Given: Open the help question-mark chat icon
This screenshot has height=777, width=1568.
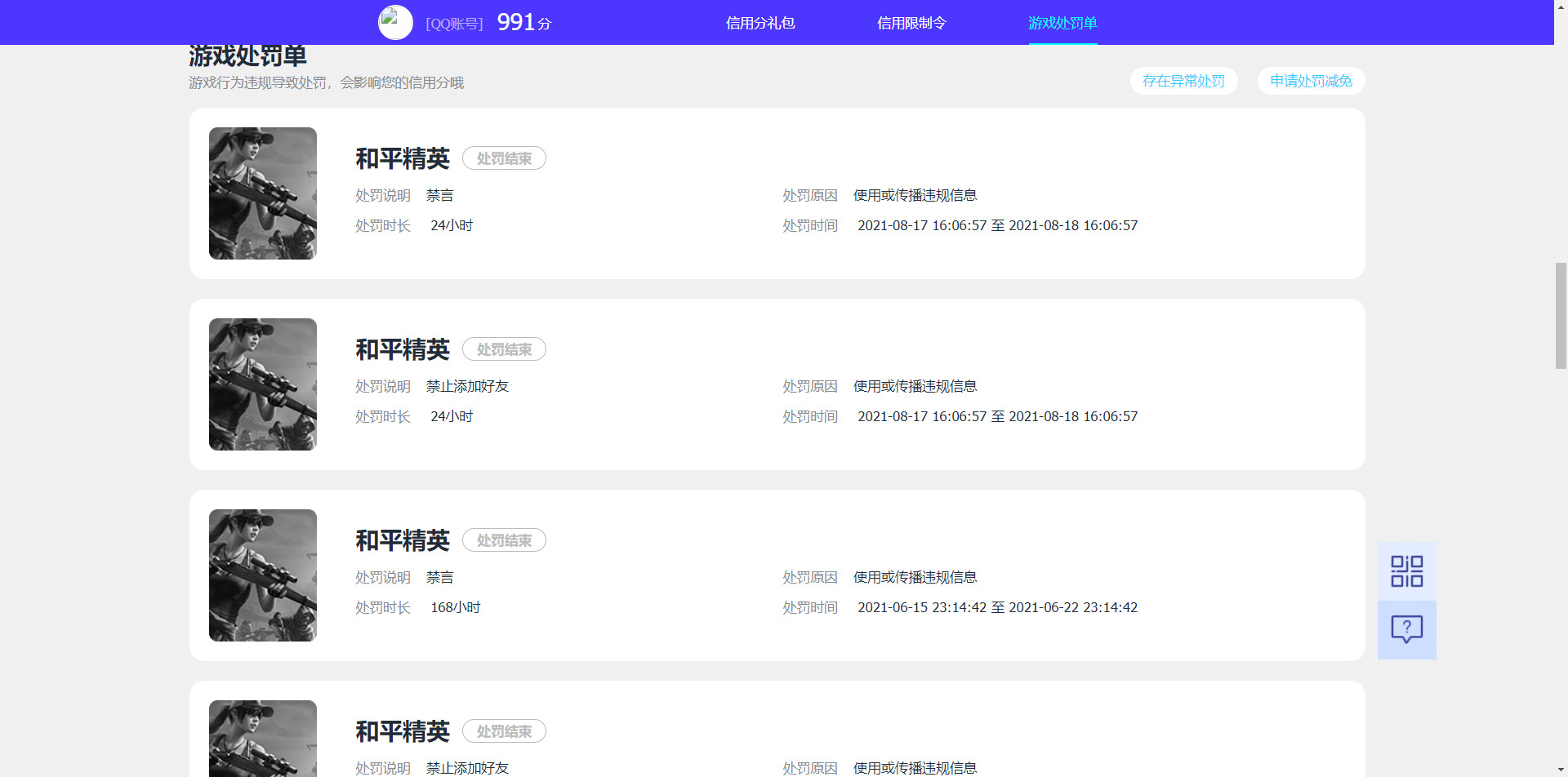Looking at the screenshot, I should point(1406,630).
